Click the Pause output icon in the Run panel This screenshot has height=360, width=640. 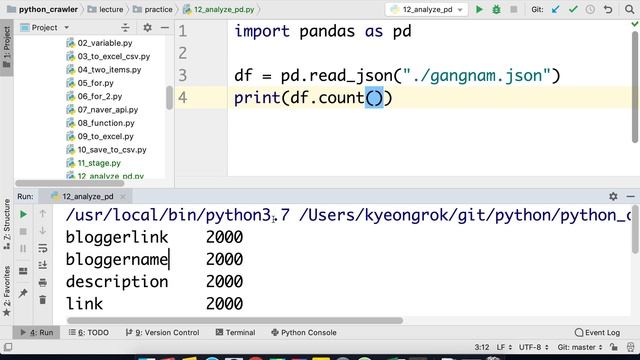23,249
